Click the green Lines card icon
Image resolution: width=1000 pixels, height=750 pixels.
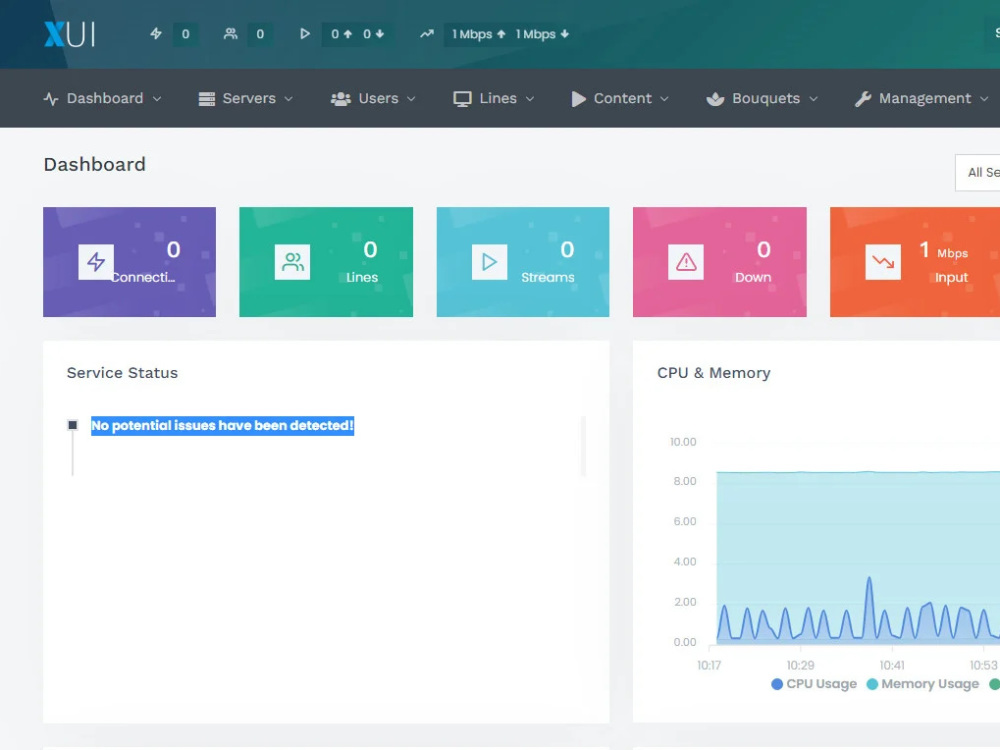pos(291,261)
